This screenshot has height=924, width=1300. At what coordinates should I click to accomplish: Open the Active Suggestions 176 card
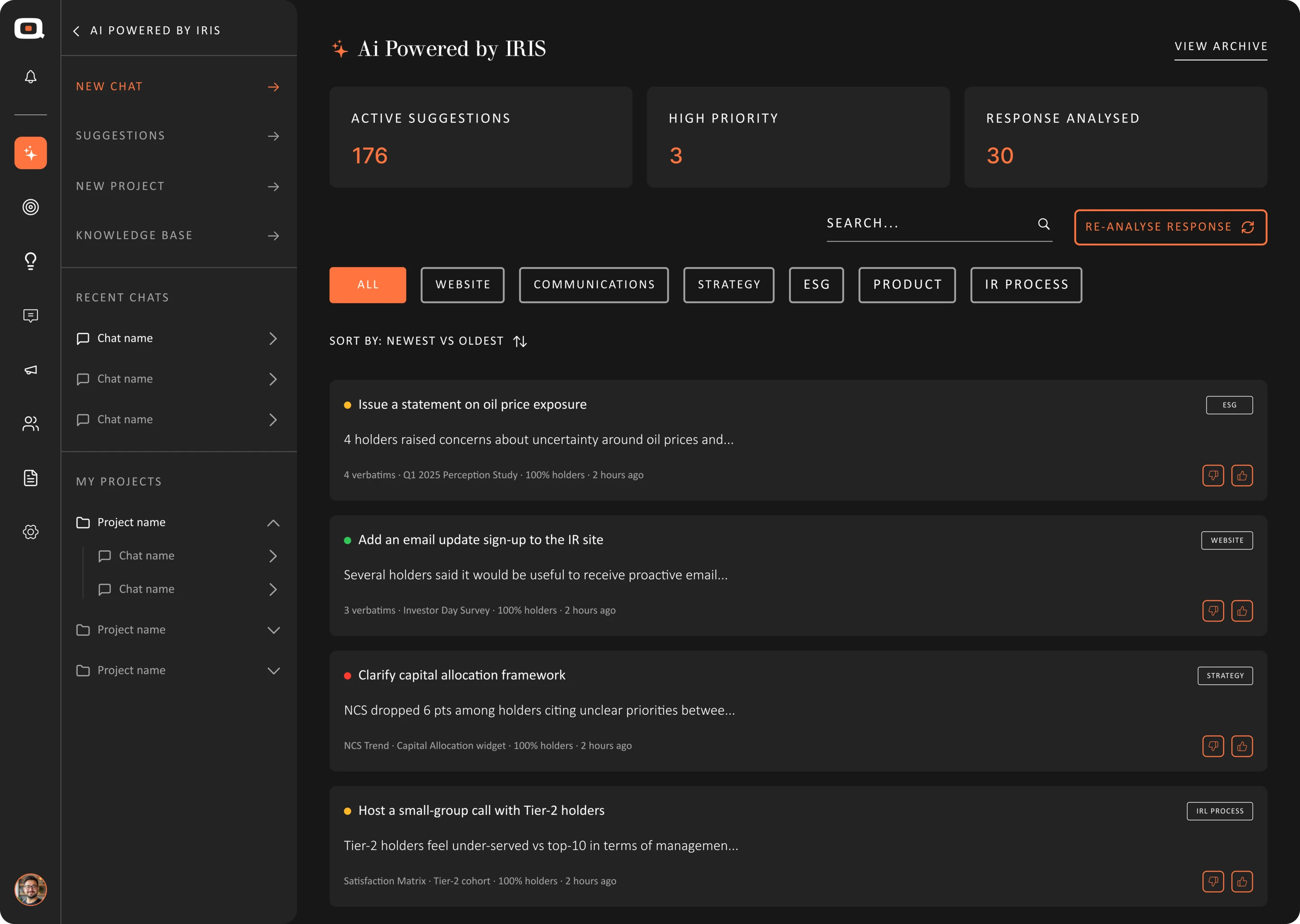(480, 137)
